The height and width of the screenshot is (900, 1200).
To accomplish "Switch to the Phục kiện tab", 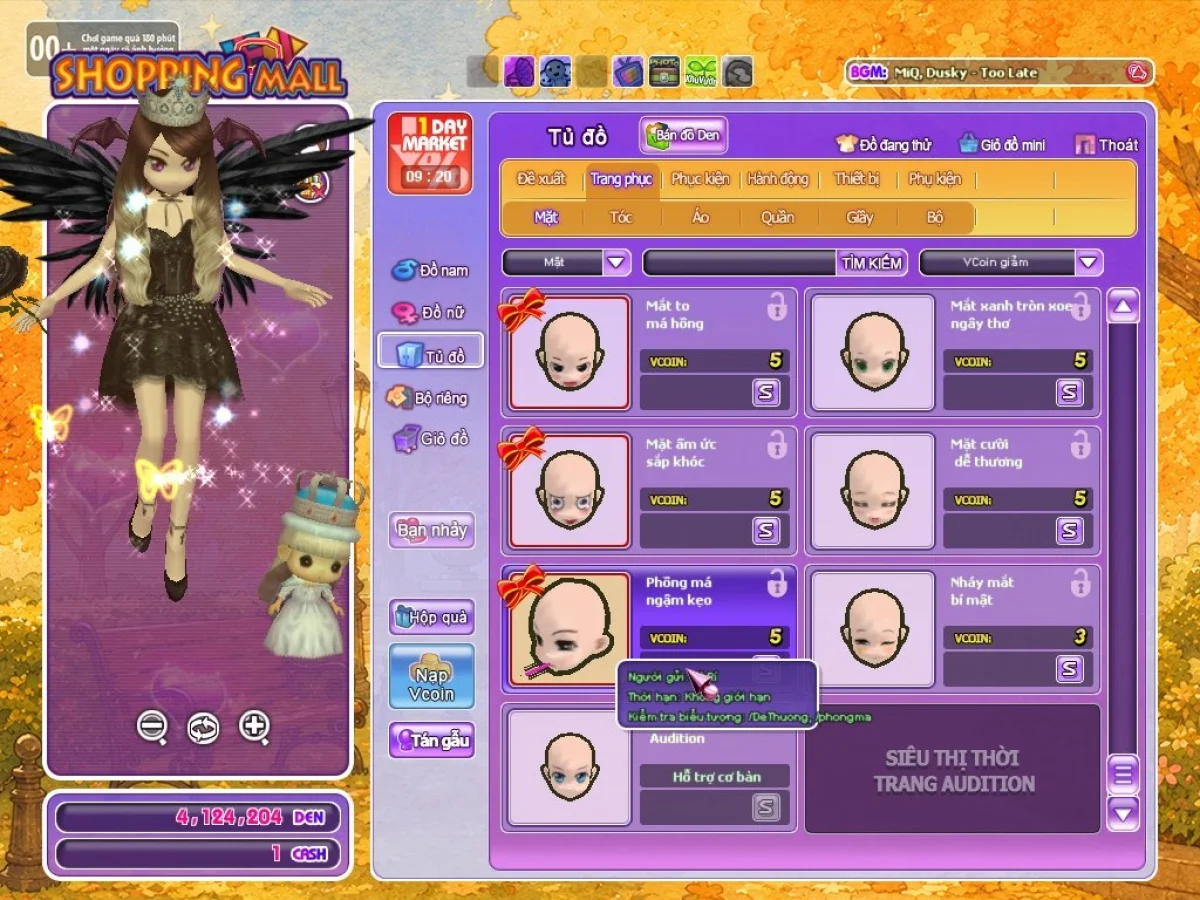I will coord(700,179).
